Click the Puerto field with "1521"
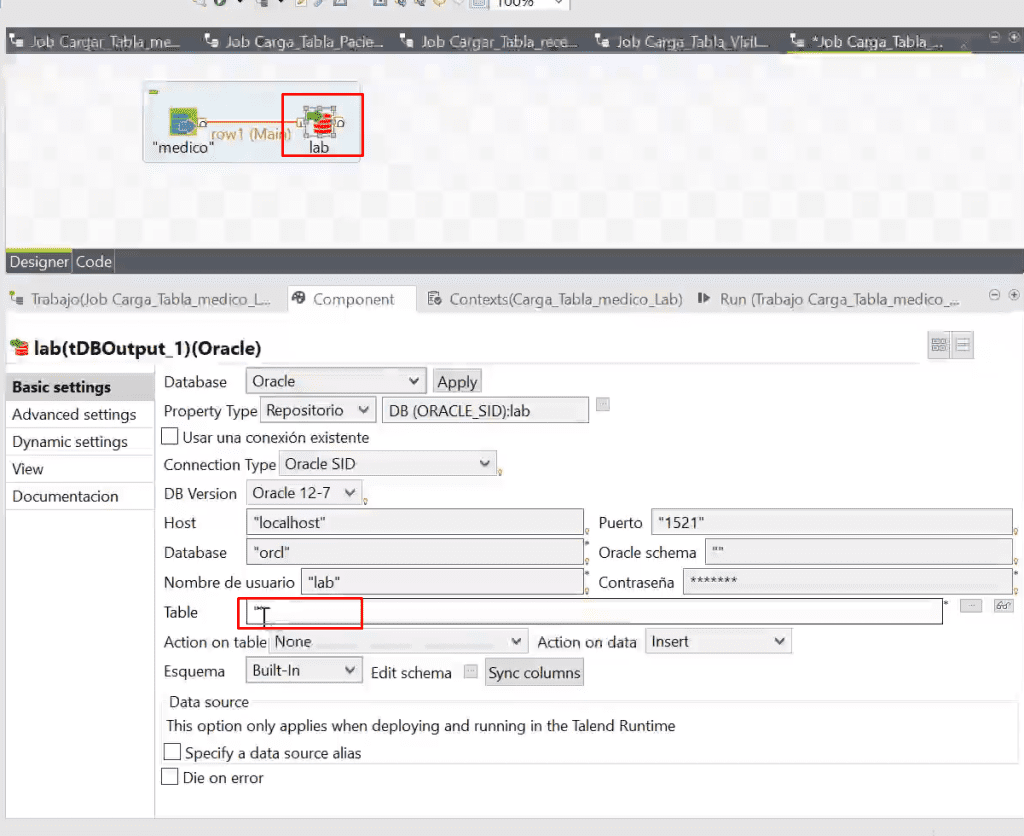The height and width of the screenshot is (836, 1024). click(832, 522)
